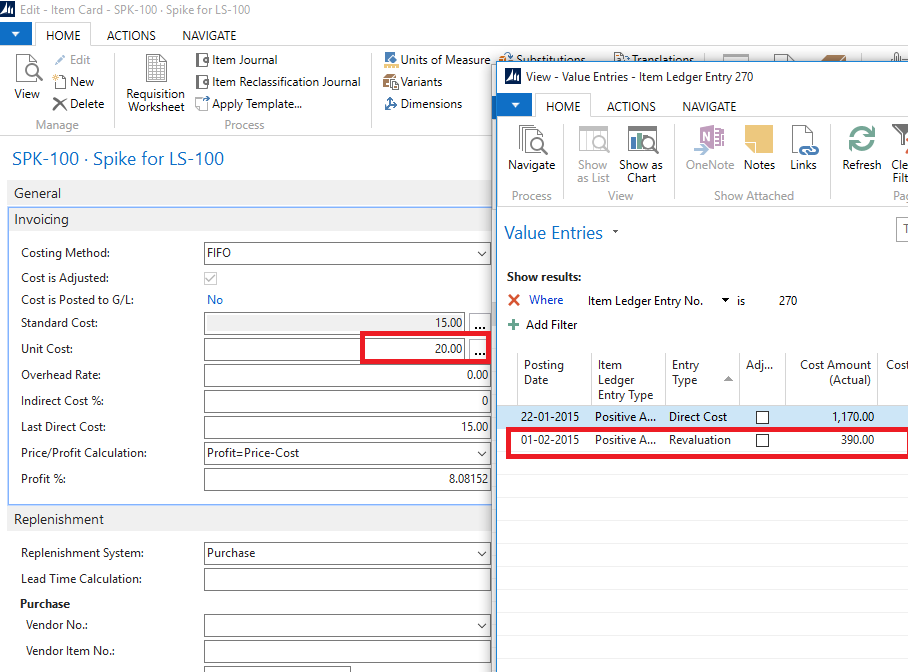Click Add Filter plus icon
This screenshot has width=908, height=672.
tap(513, 324)
